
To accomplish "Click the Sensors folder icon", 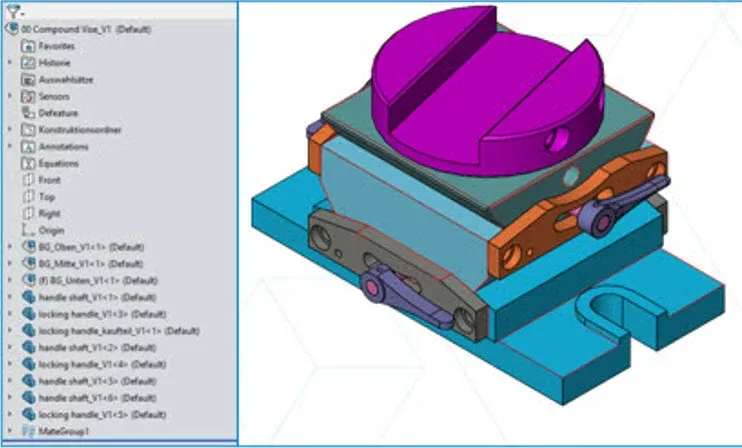I will click(x=28, y=96).
